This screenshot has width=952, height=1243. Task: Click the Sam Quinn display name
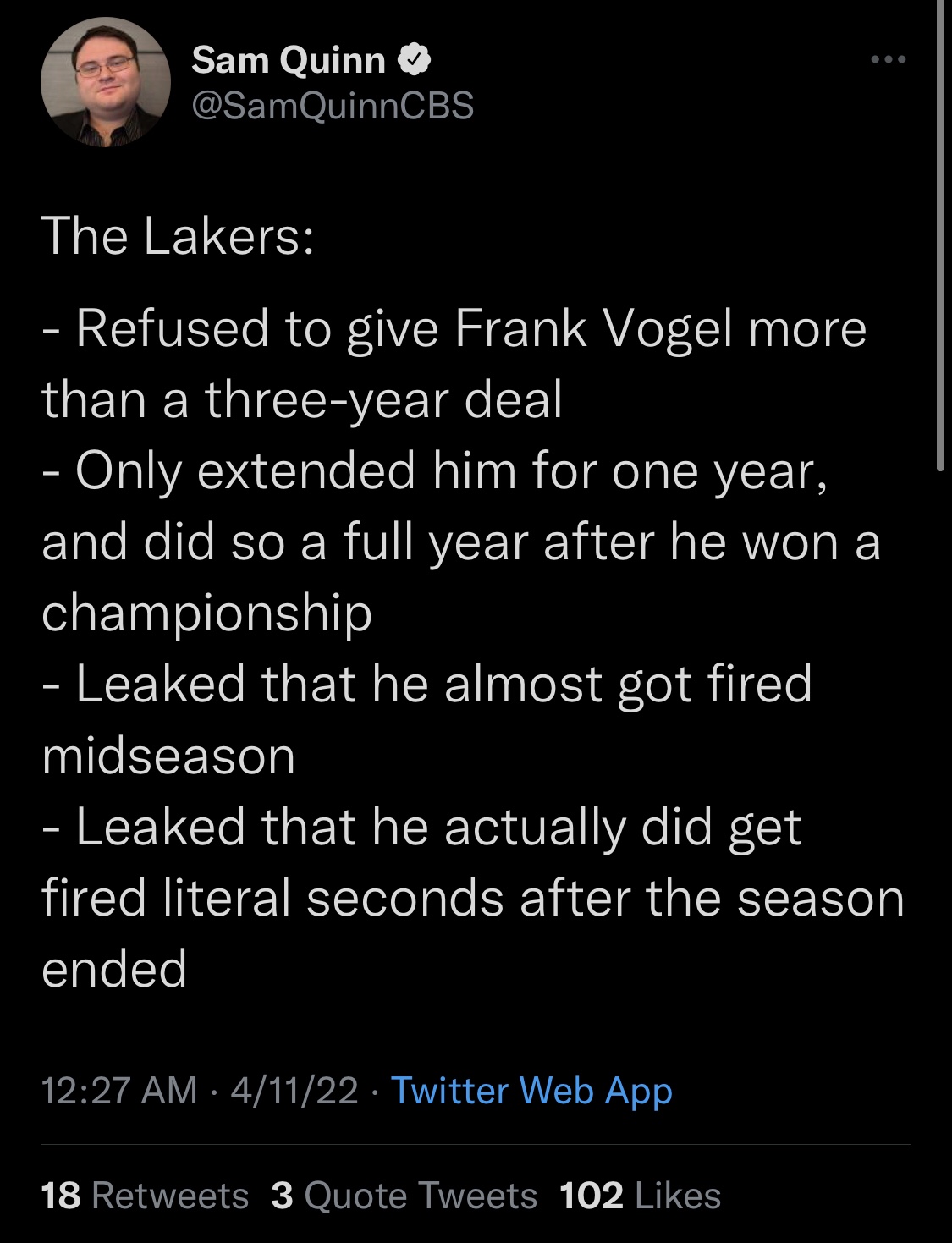tap(289, 59)
